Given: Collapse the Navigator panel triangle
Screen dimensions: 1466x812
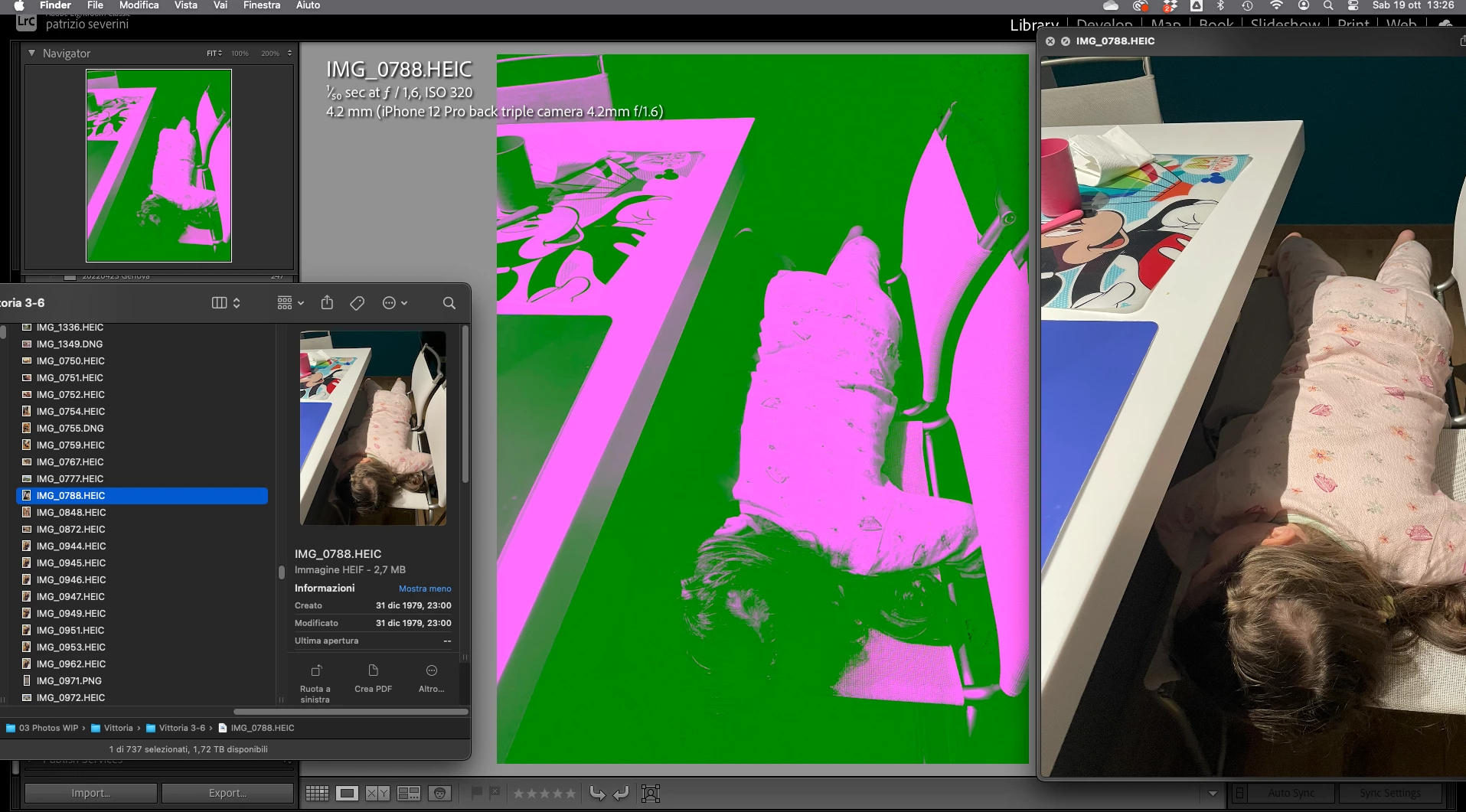Looking at the screenshot, I should click(31, 53).
